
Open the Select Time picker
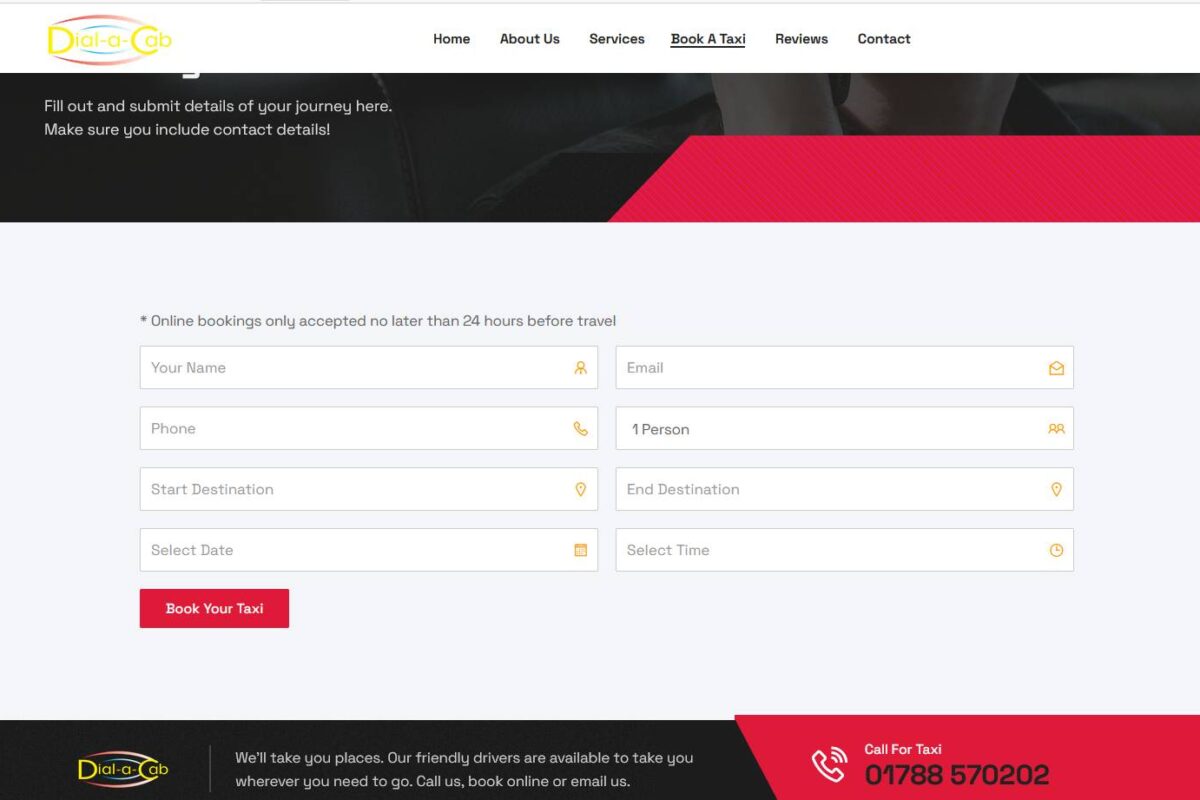820,550
